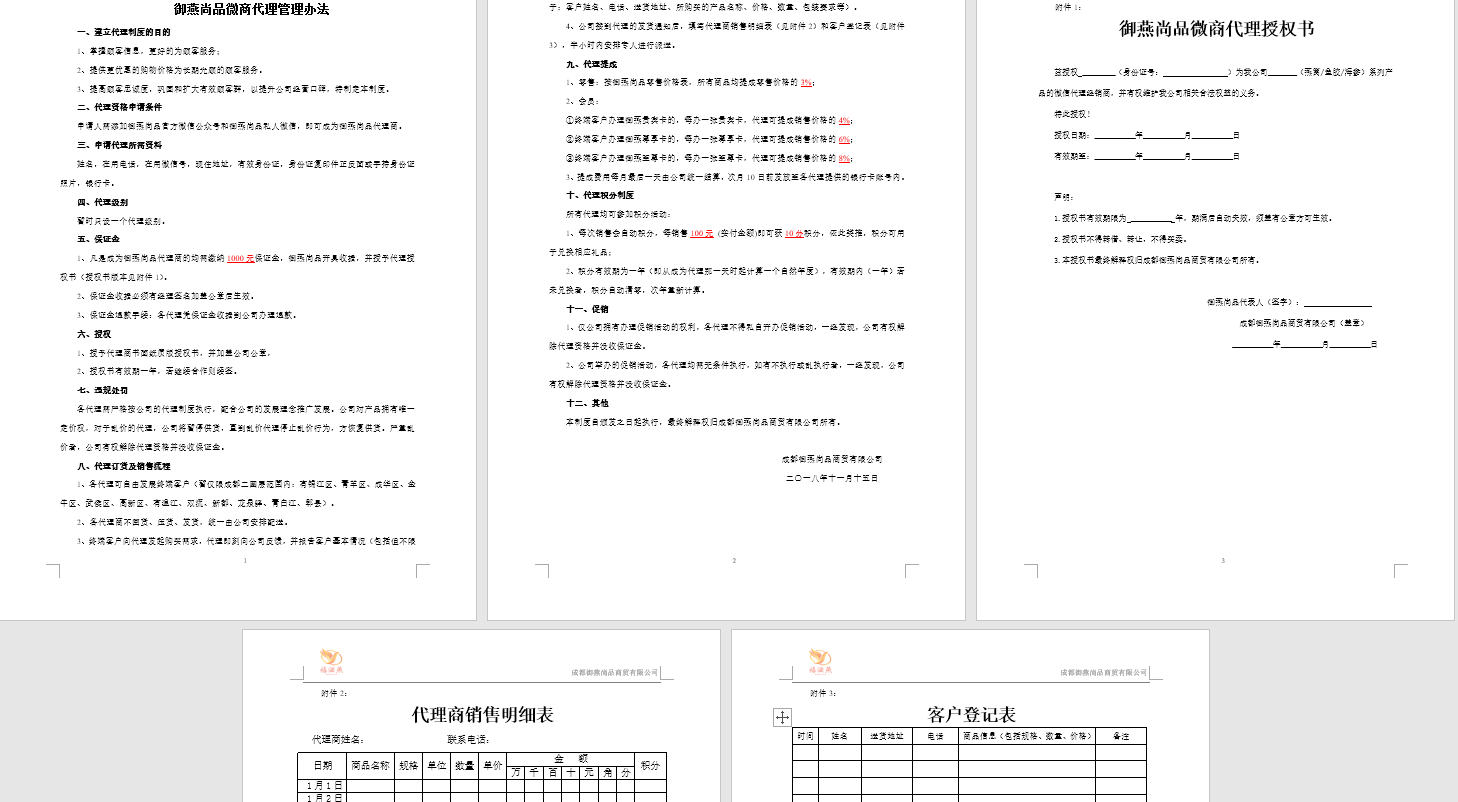Click the red 8% commission percentage
This screenshot has width=1458, height=802.
844,158
